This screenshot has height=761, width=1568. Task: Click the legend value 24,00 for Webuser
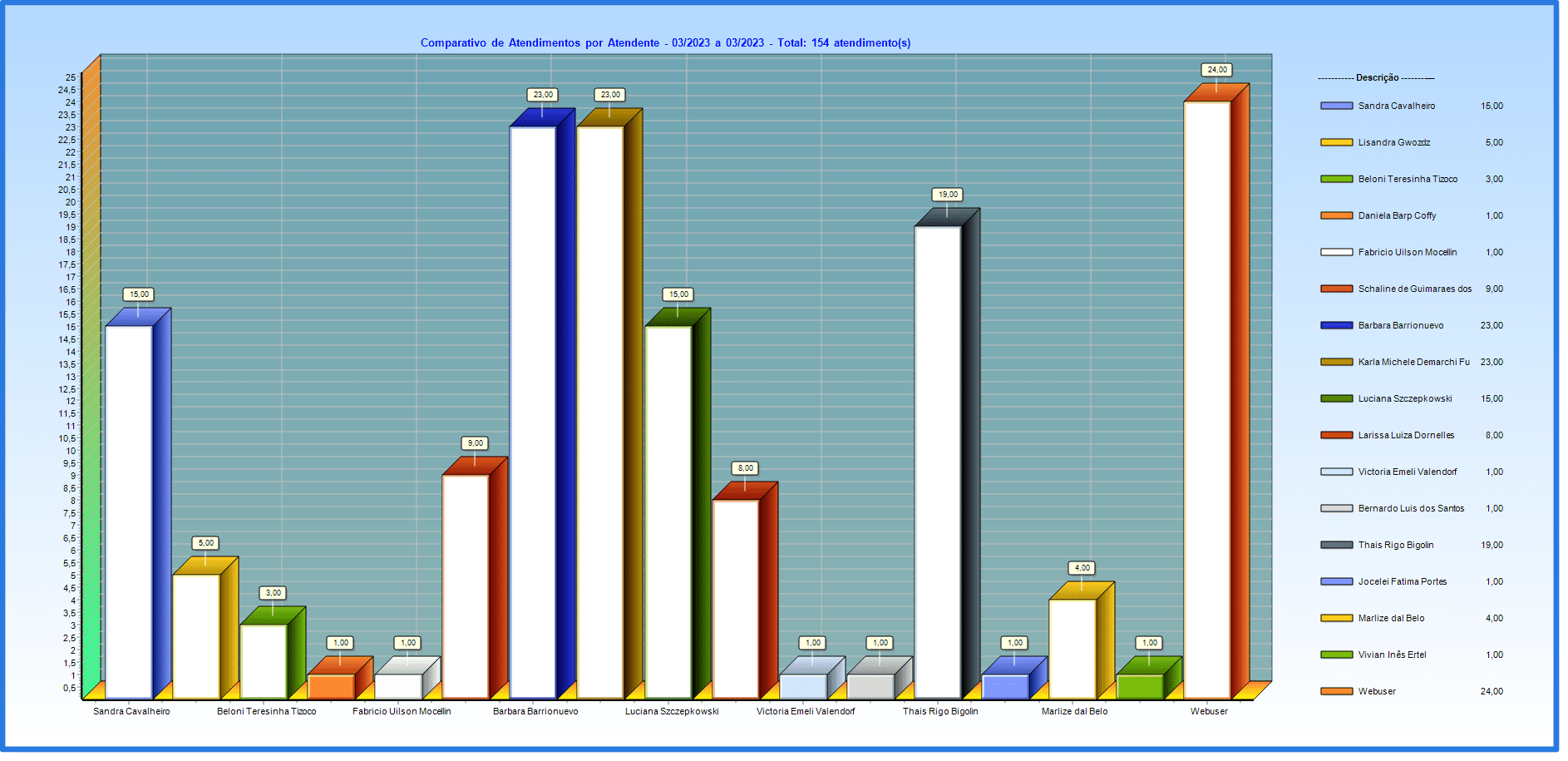click(1492, 692)
